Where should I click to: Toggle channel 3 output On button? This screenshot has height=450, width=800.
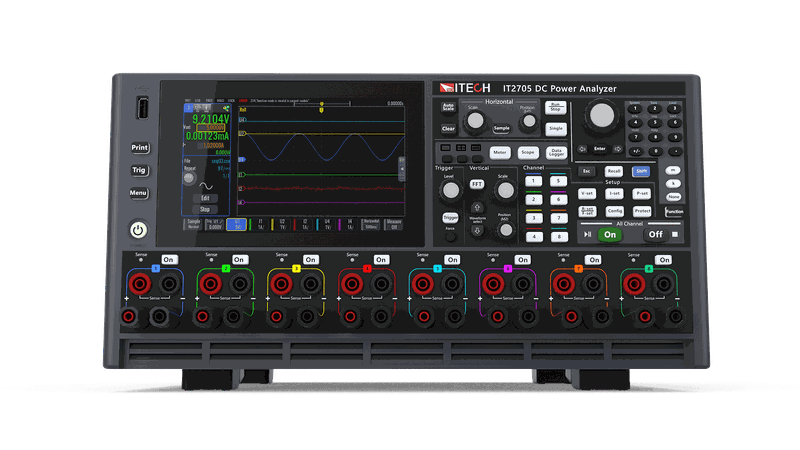310,260
